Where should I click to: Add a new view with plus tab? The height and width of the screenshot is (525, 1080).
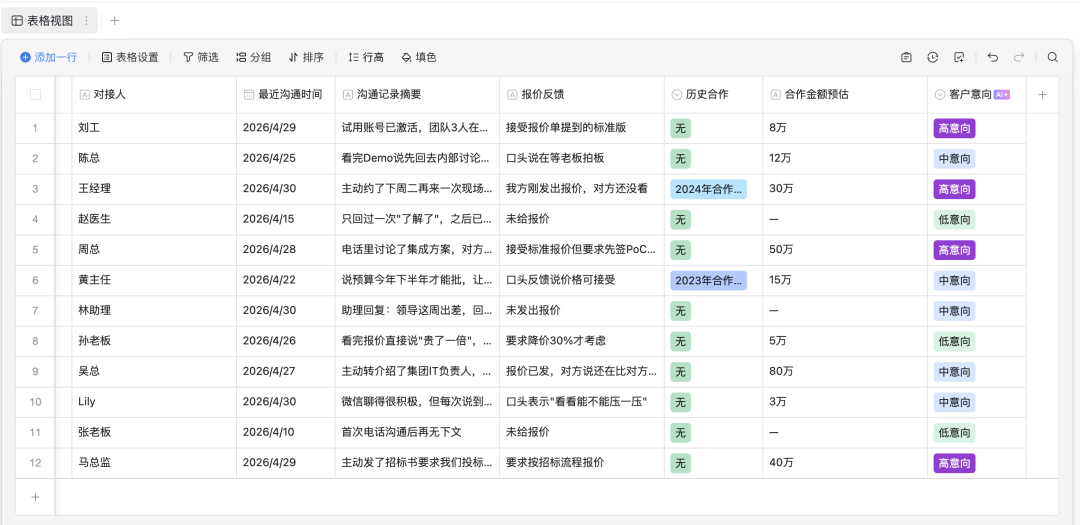click(x=114, y=21)
